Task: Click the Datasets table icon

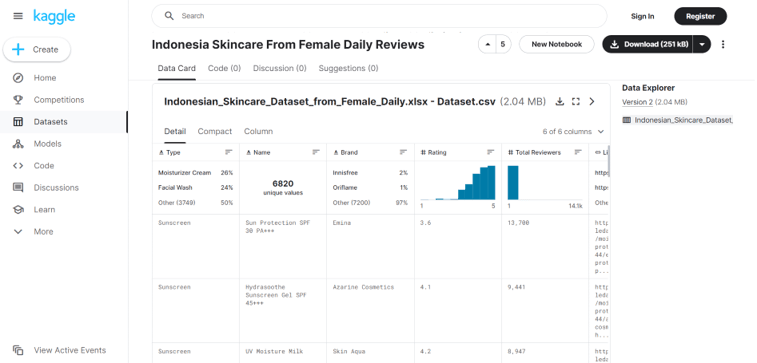Action: [x=18, y=122]
